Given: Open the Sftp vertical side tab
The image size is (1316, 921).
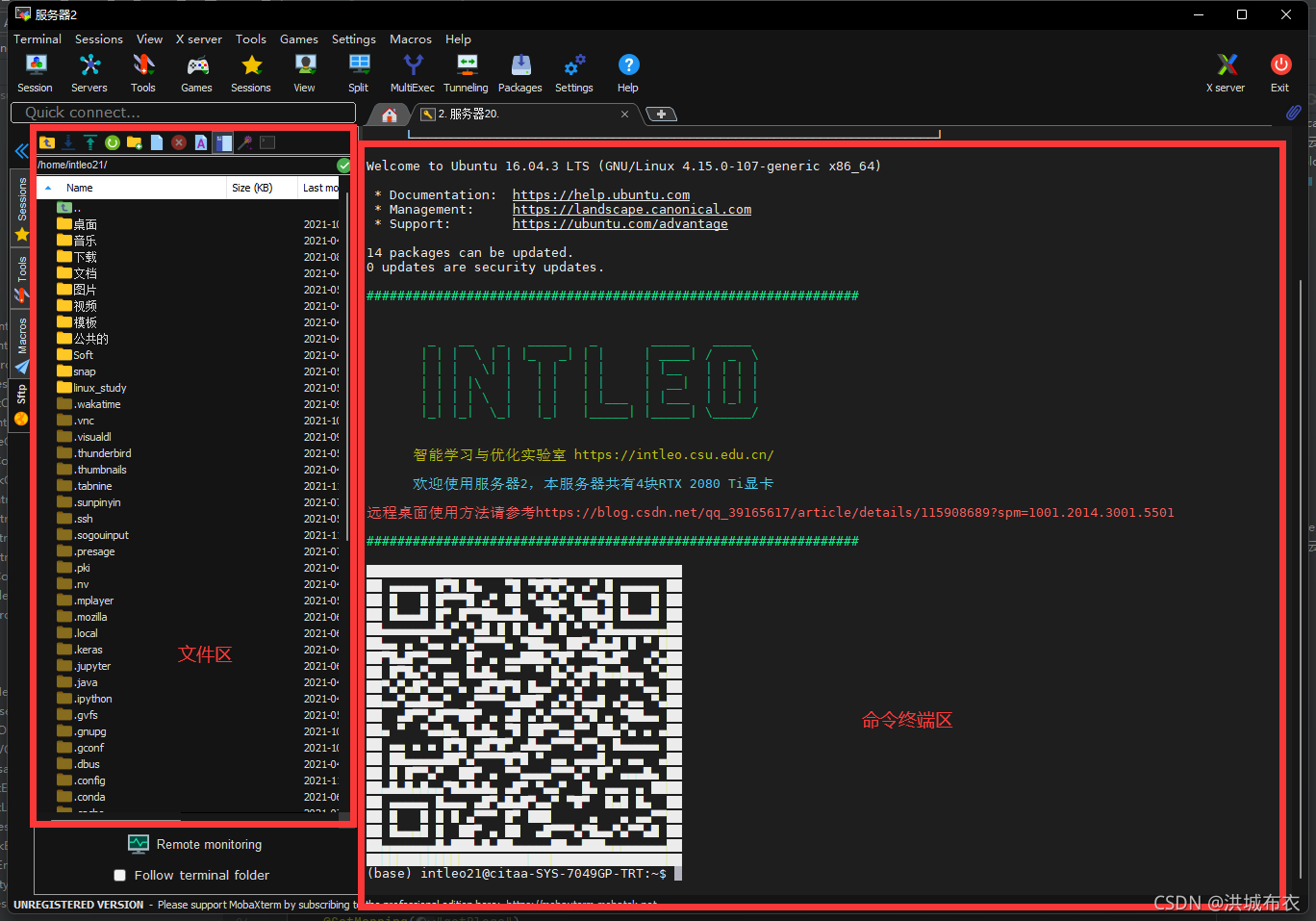Looking at the screenshot, I should [22, 404].
